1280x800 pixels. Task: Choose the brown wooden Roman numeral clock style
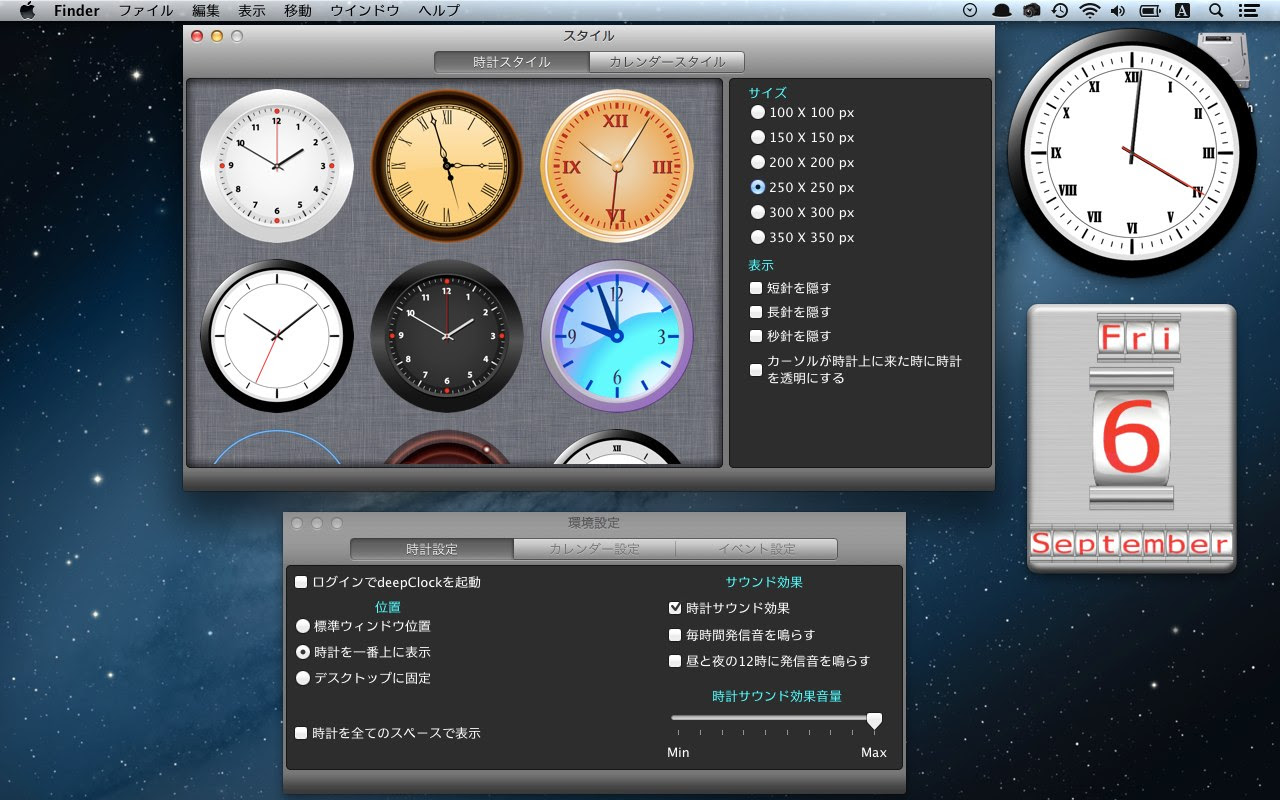pyautogui.click(x=447, y=166)
